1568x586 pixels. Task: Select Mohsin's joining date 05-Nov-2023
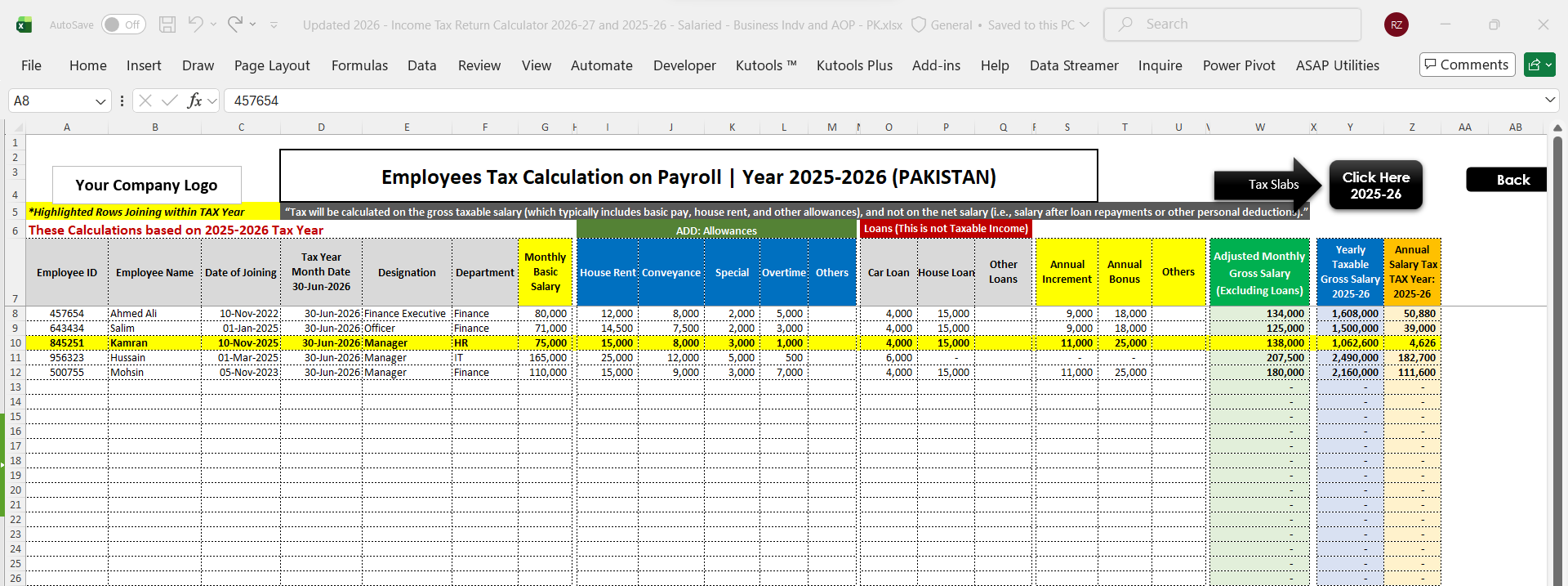coord(241,373)
